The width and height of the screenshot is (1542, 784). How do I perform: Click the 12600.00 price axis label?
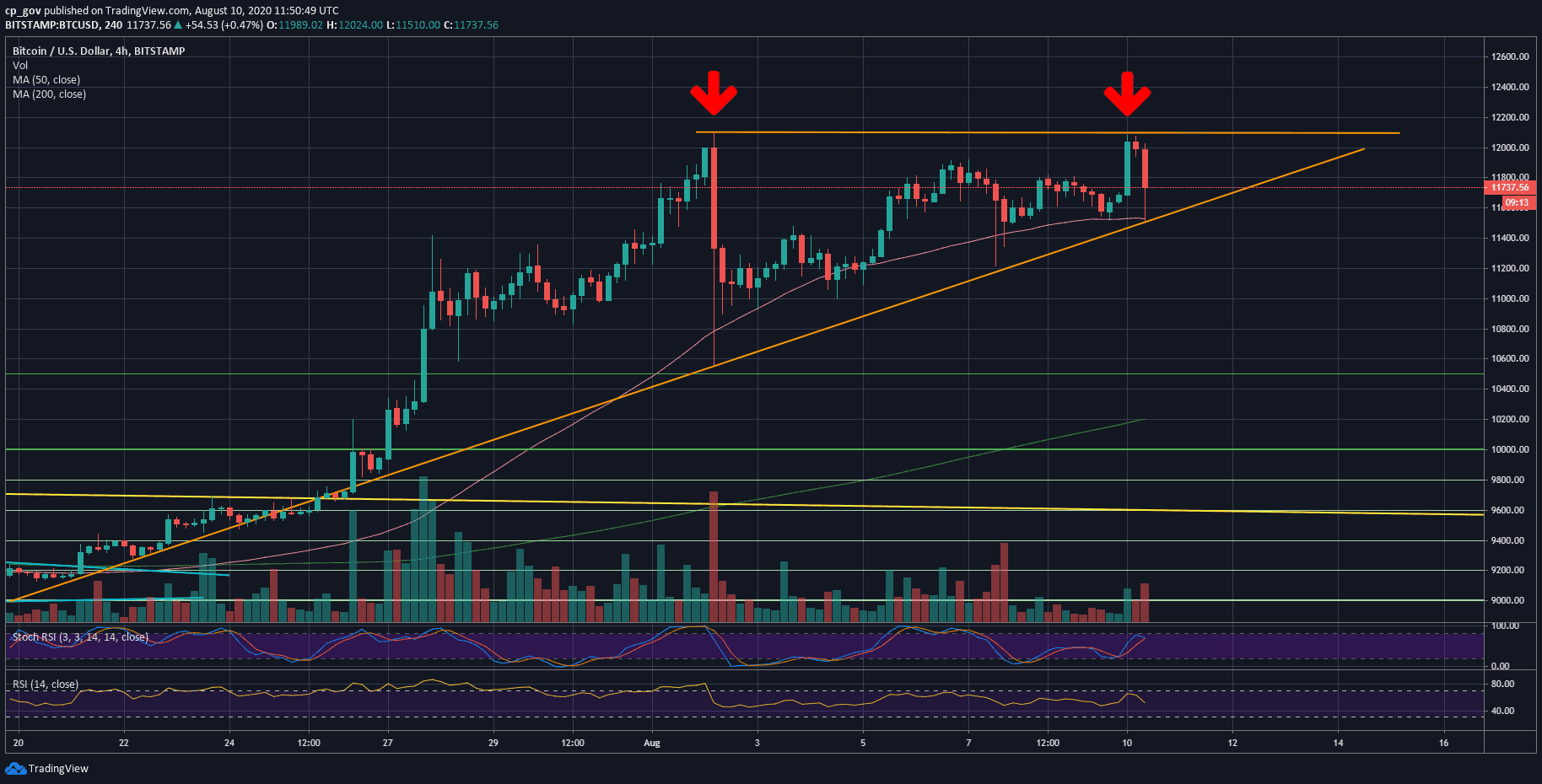click(x=1510, y=56)
